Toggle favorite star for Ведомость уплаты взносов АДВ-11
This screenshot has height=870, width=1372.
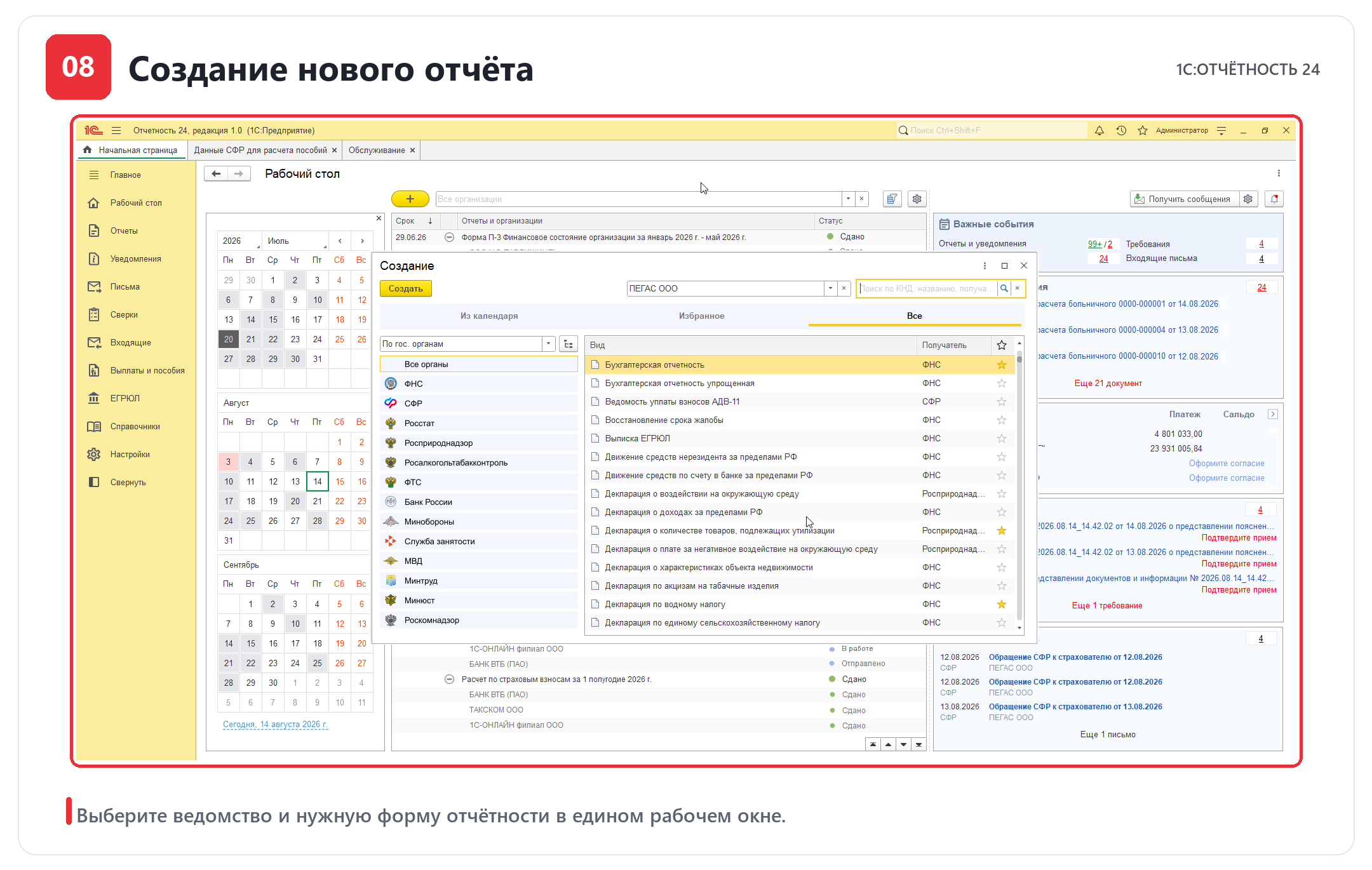coord(1002,402)
